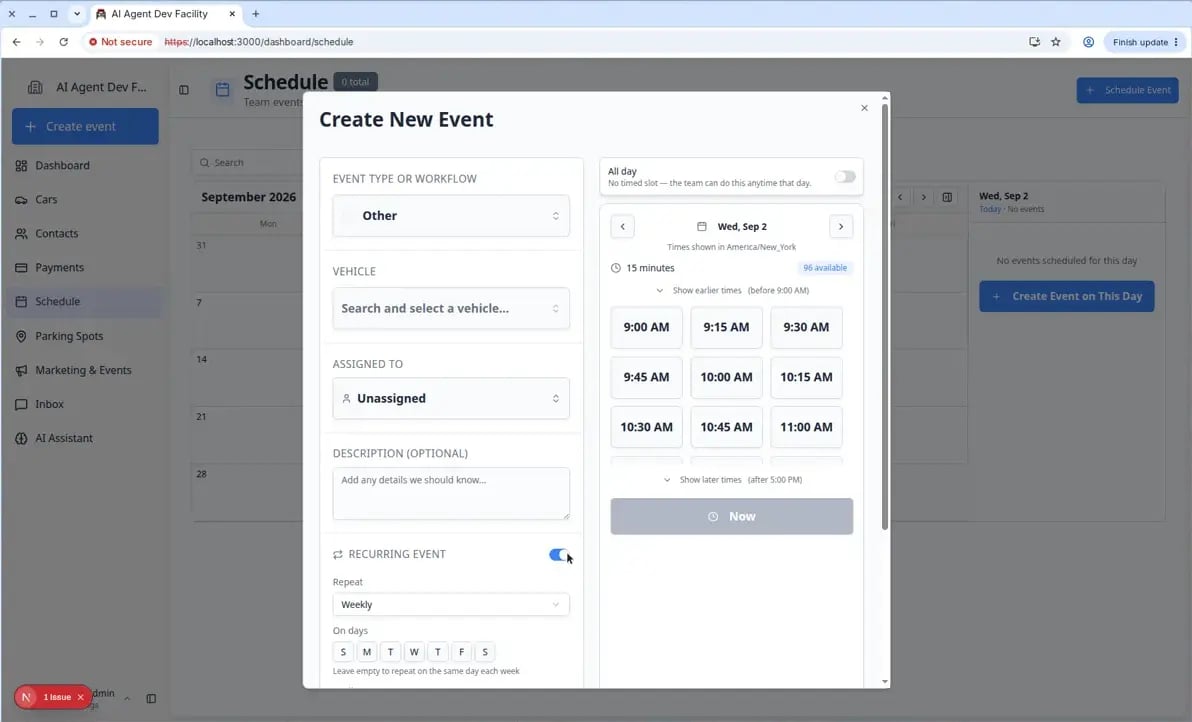
Task: Click Create event button in sidebar
Action: tap(85, 126)
